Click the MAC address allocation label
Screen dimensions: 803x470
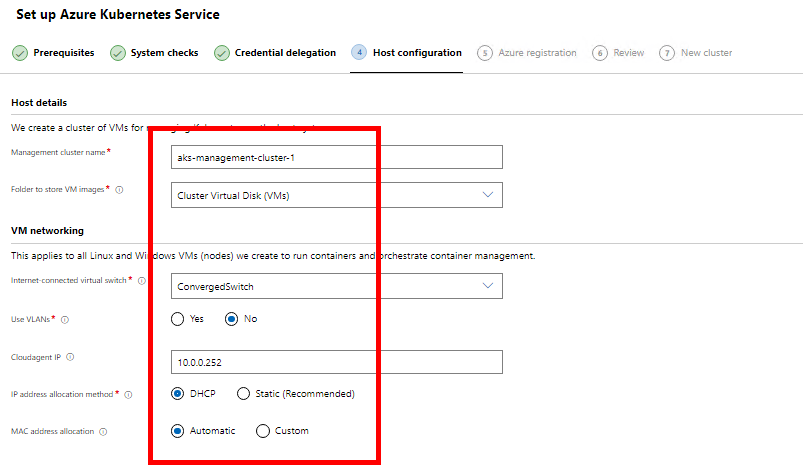point(53,432)
